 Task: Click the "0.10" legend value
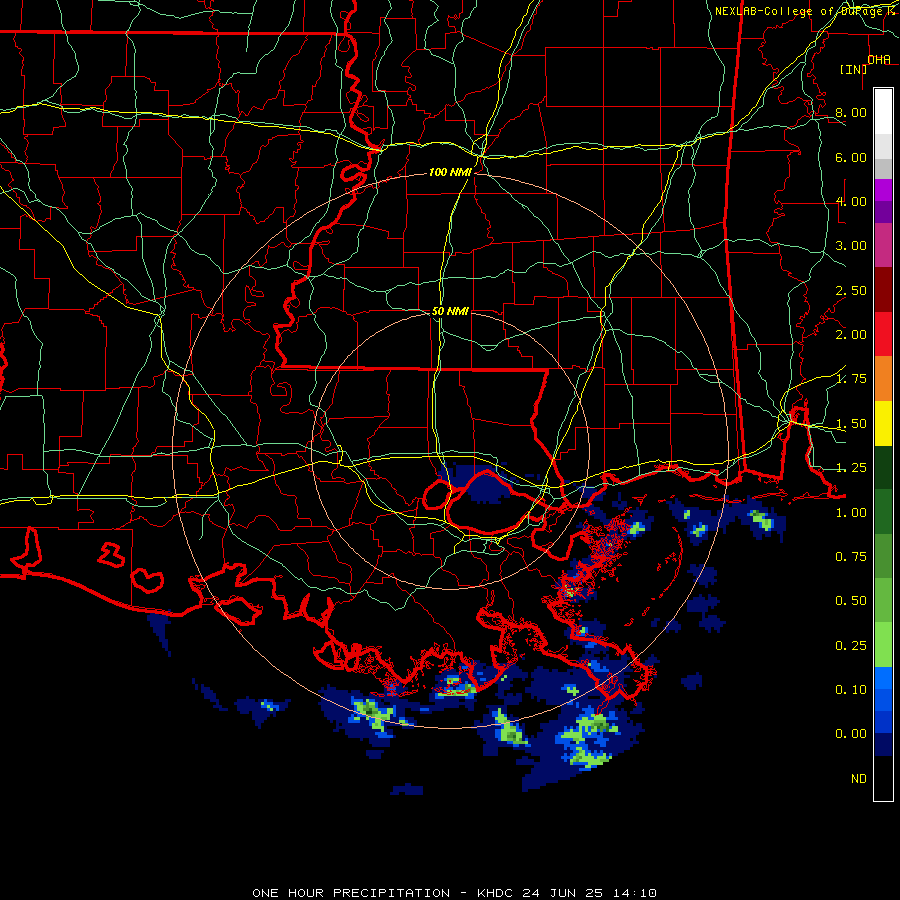point(851,690)
